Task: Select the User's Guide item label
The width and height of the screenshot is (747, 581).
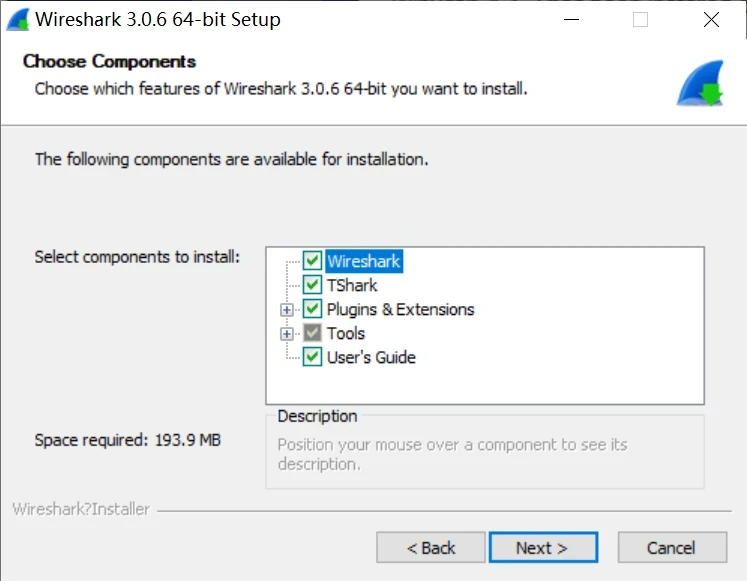Action: coord(371,357)
